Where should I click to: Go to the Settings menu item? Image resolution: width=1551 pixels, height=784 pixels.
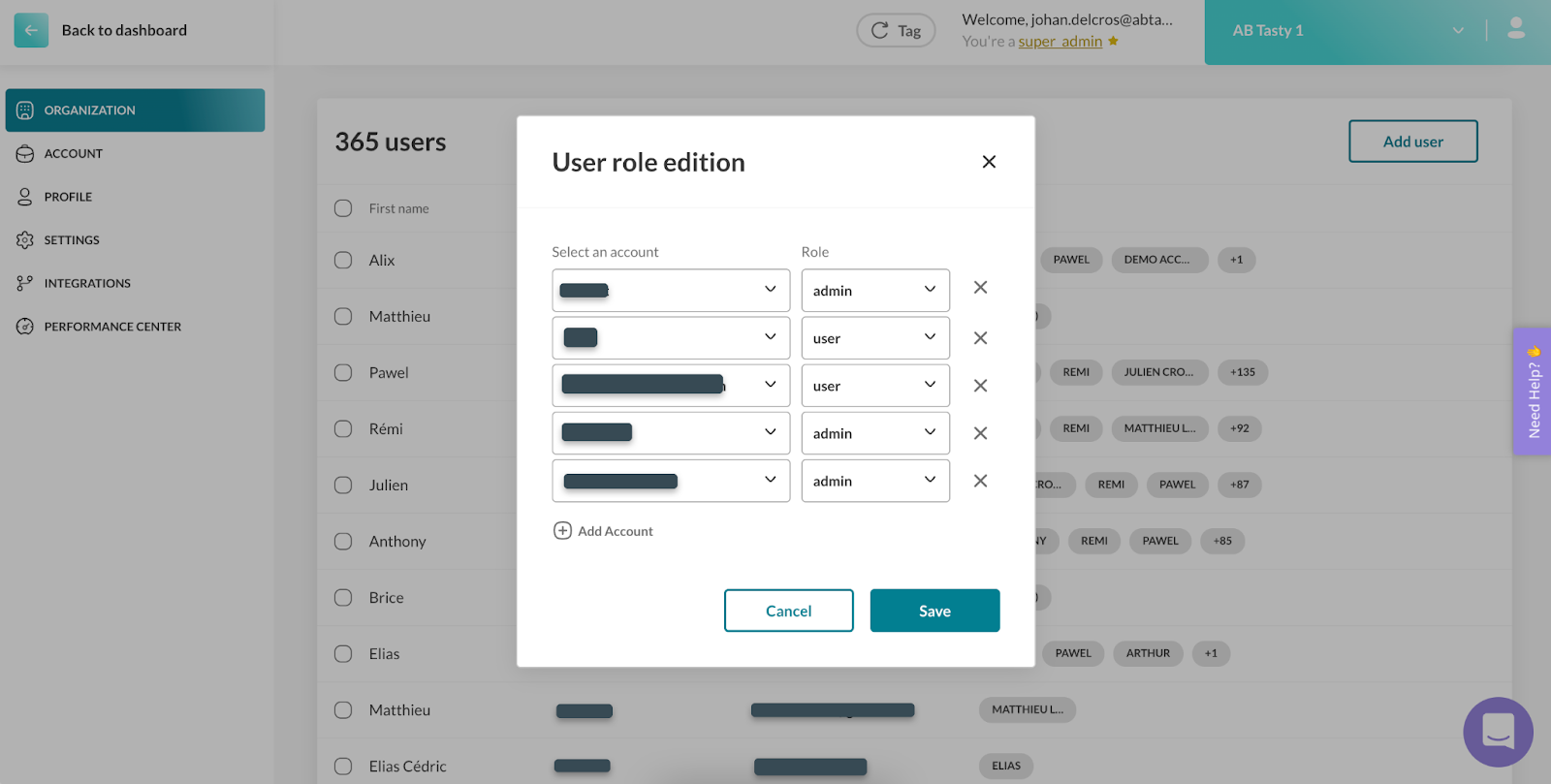coord(71,240)
